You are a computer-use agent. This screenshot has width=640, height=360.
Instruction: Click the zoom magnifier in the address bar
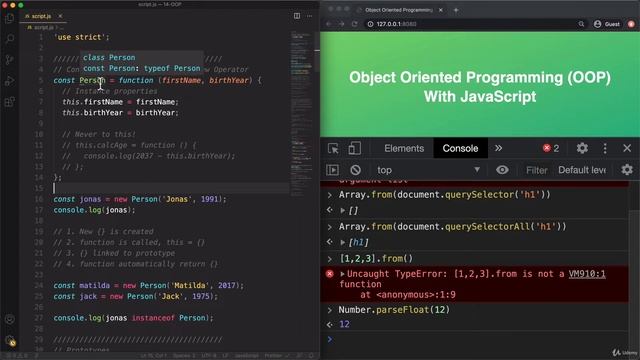(x=581, y=24)
